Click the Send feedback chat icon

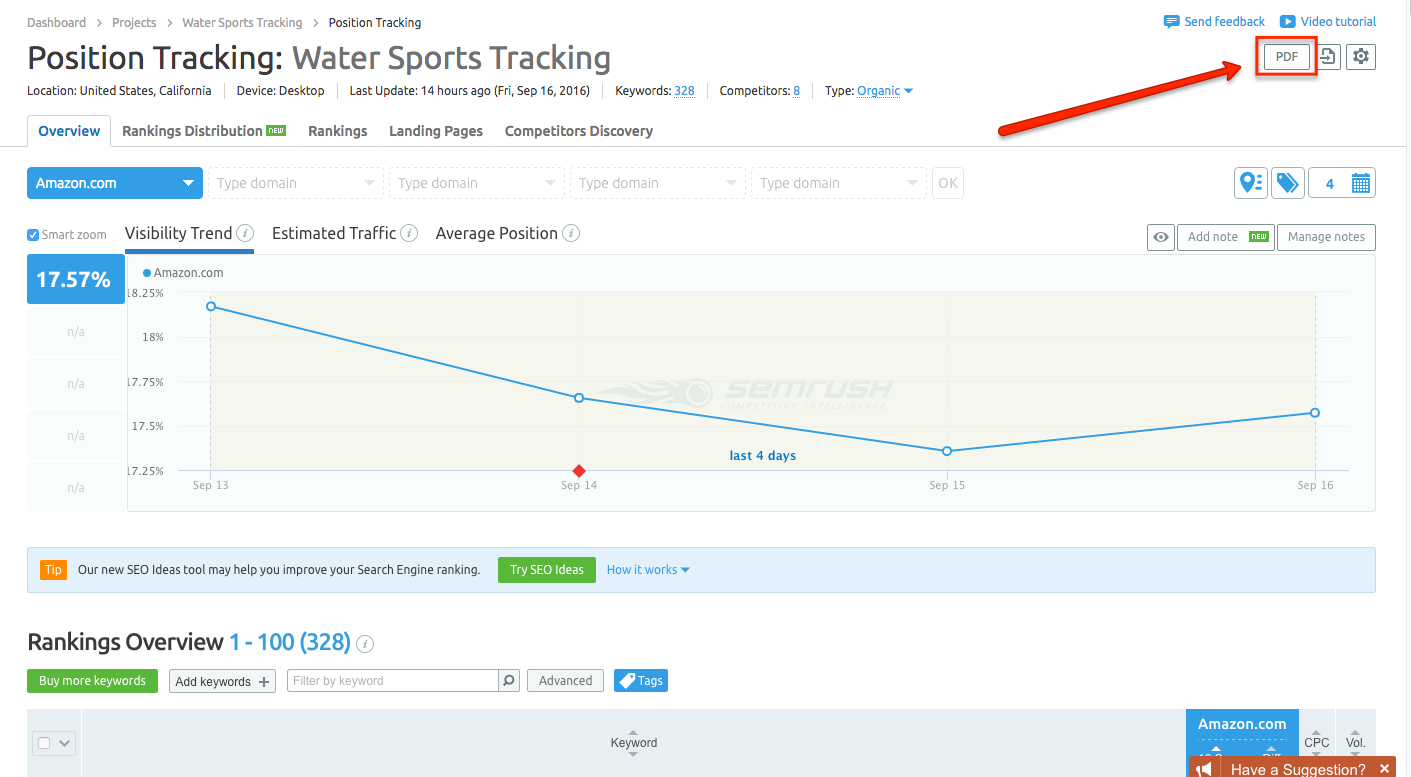[x=1173, y=21]
